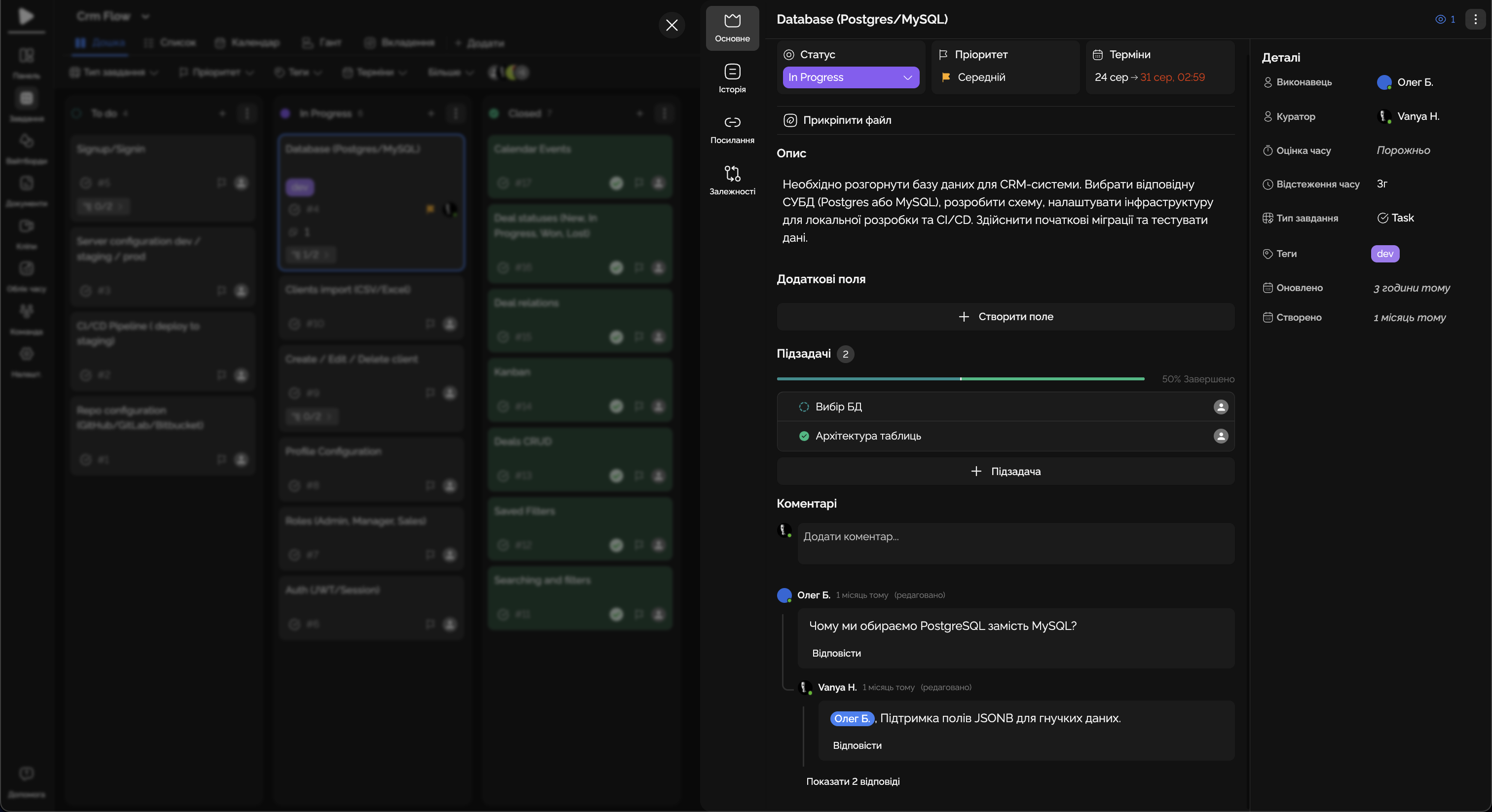Click the orange priority flag Середній
The height and width of the screenshot is (812, 1492).
[946, 77]
